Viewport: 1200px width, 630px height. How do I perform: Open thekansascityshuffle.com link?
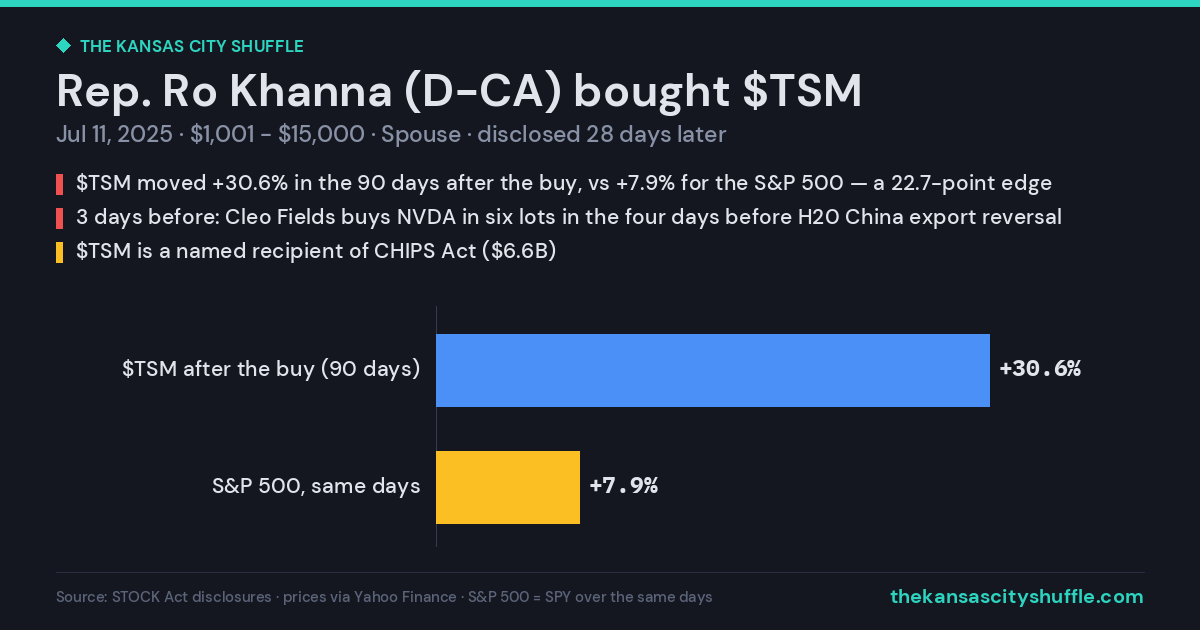tap(1017, 597)
